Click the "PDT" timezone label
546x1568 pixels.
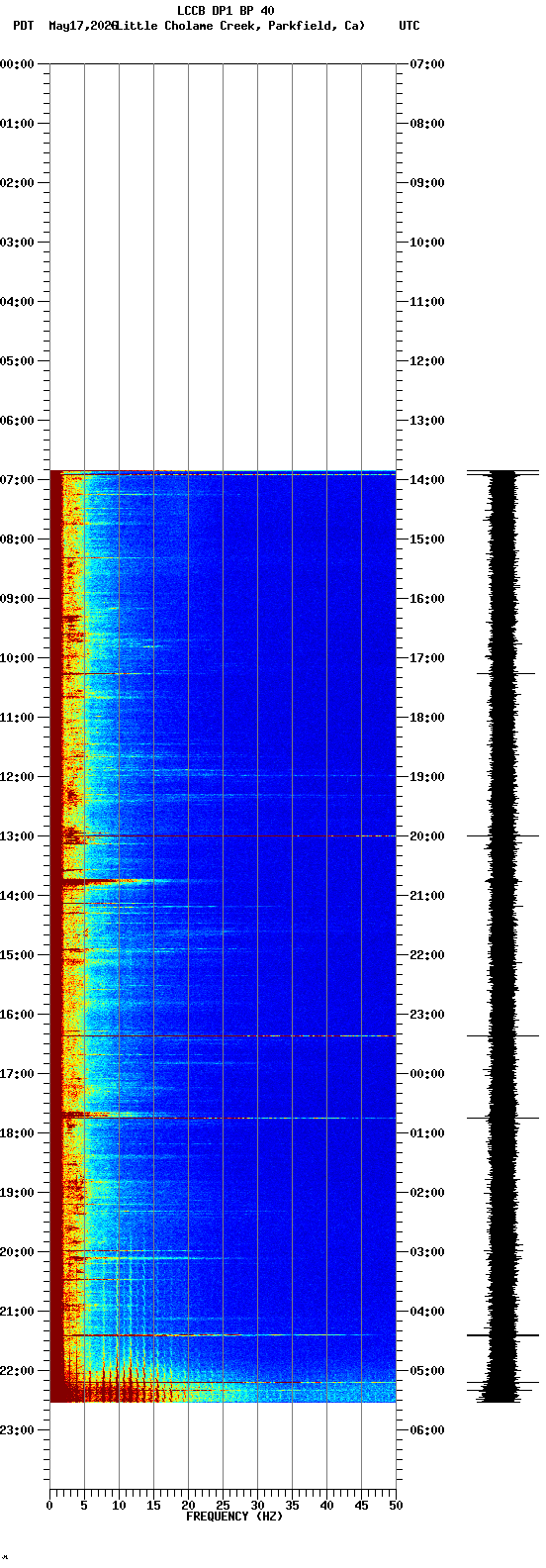click(23, 26)
